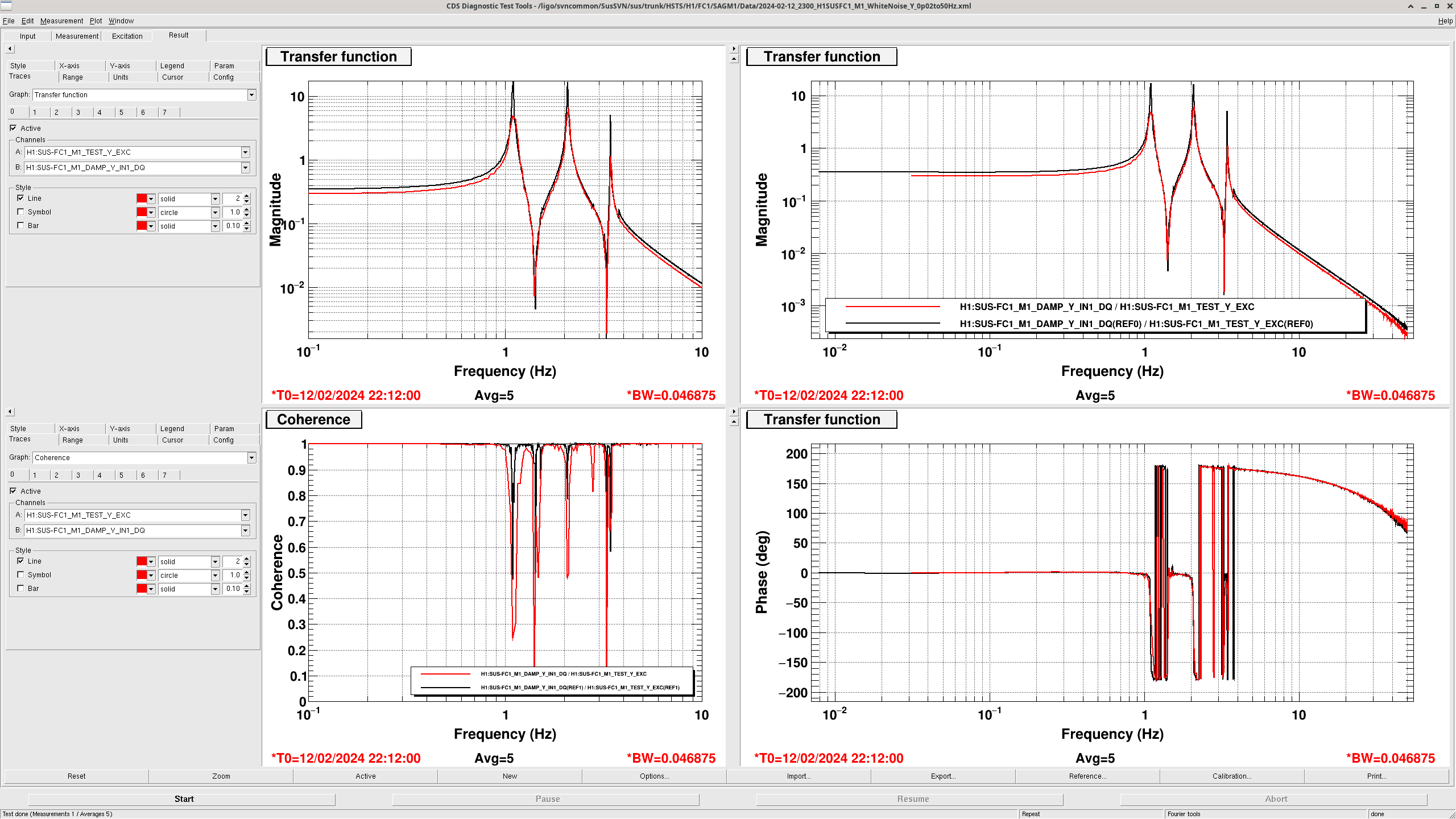Enable Bar checkbox in Coherence style section
Image resolution: width=1456 pixels, height=819 pixels.
(20, 588)
